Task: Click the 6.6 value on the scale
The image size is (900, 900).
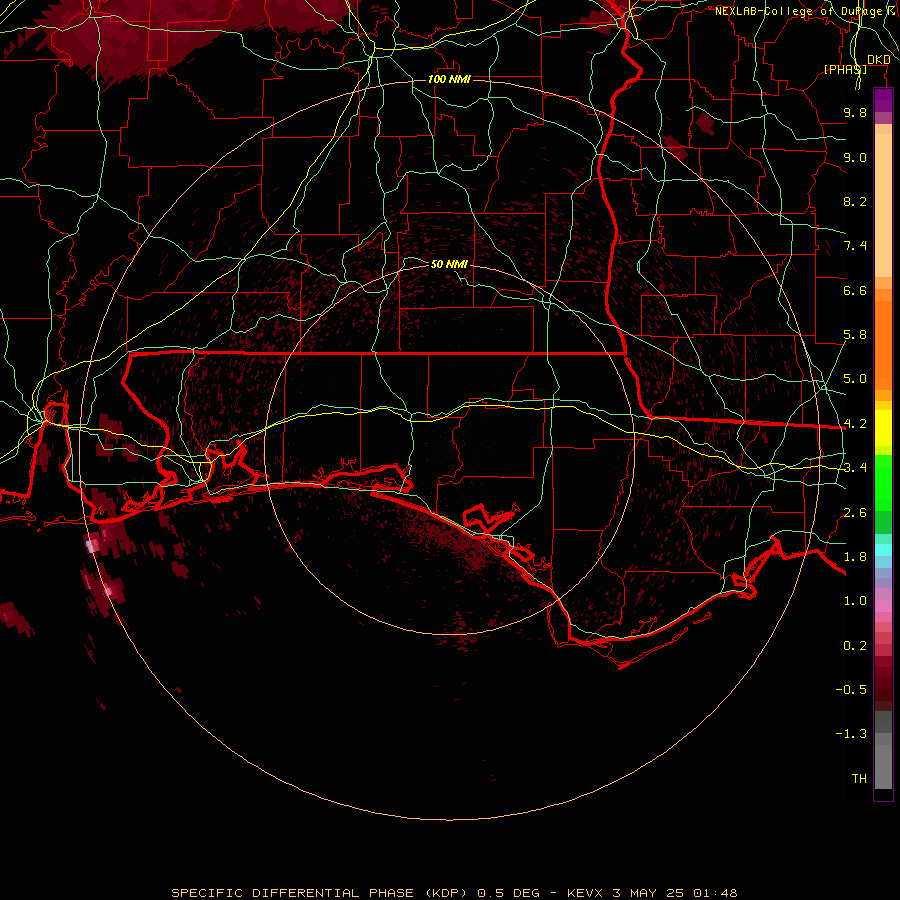Action: click(855, 290)
